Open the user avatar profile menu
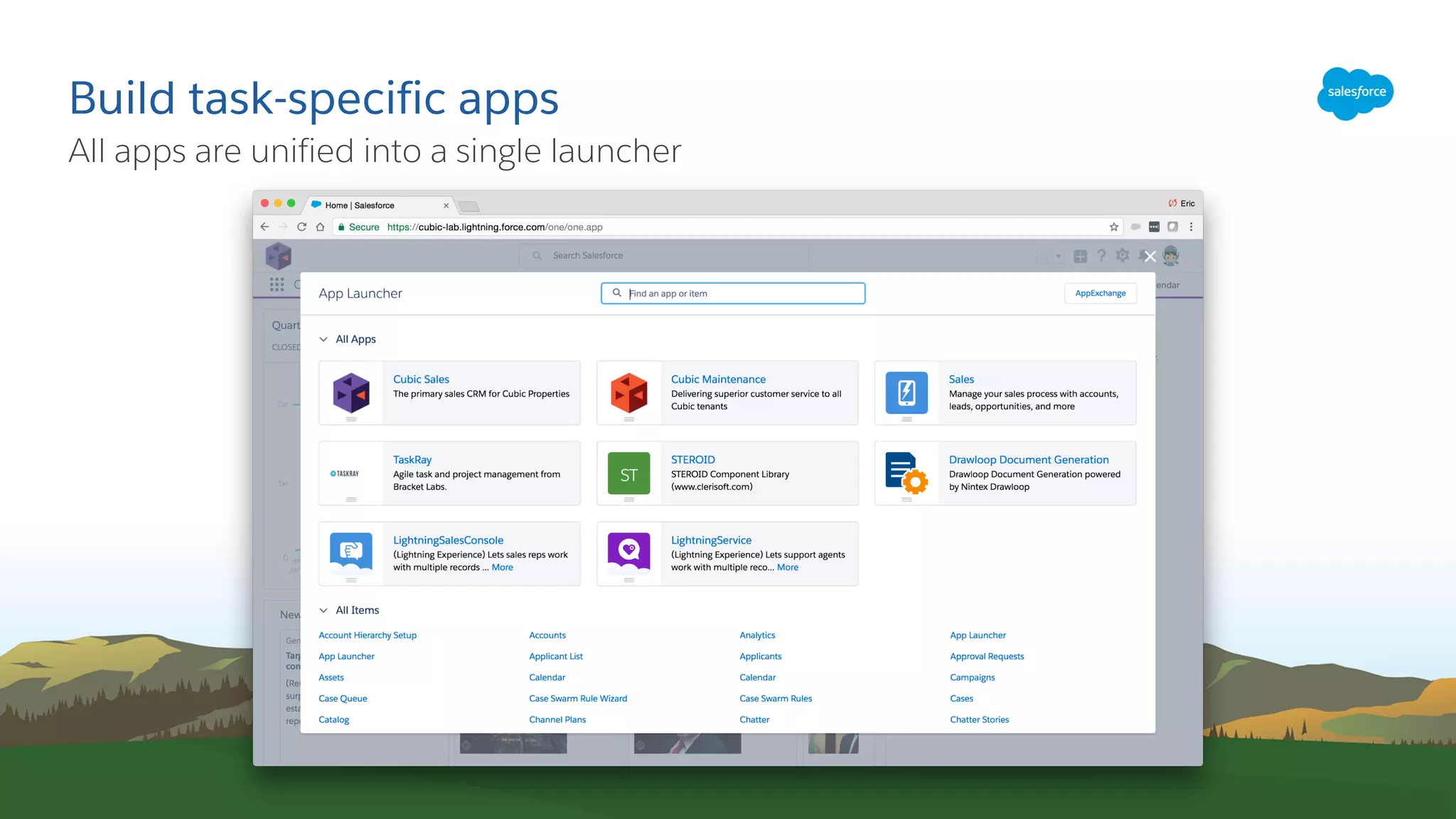Screen dimensions: 1456x819 (x=1171, y=255)
